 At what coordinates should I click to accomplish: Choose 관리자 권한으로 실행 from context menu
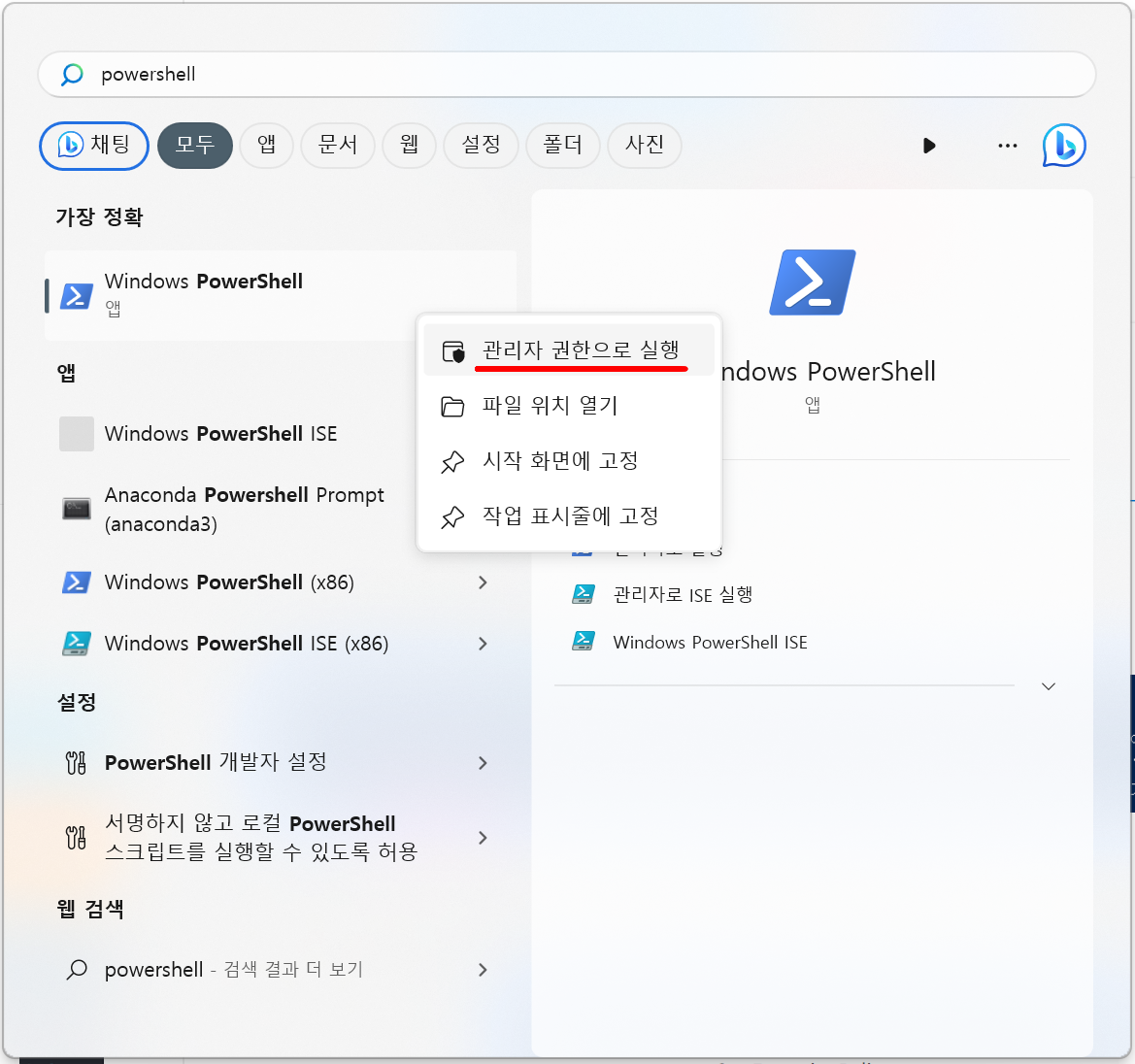(569, 350)
